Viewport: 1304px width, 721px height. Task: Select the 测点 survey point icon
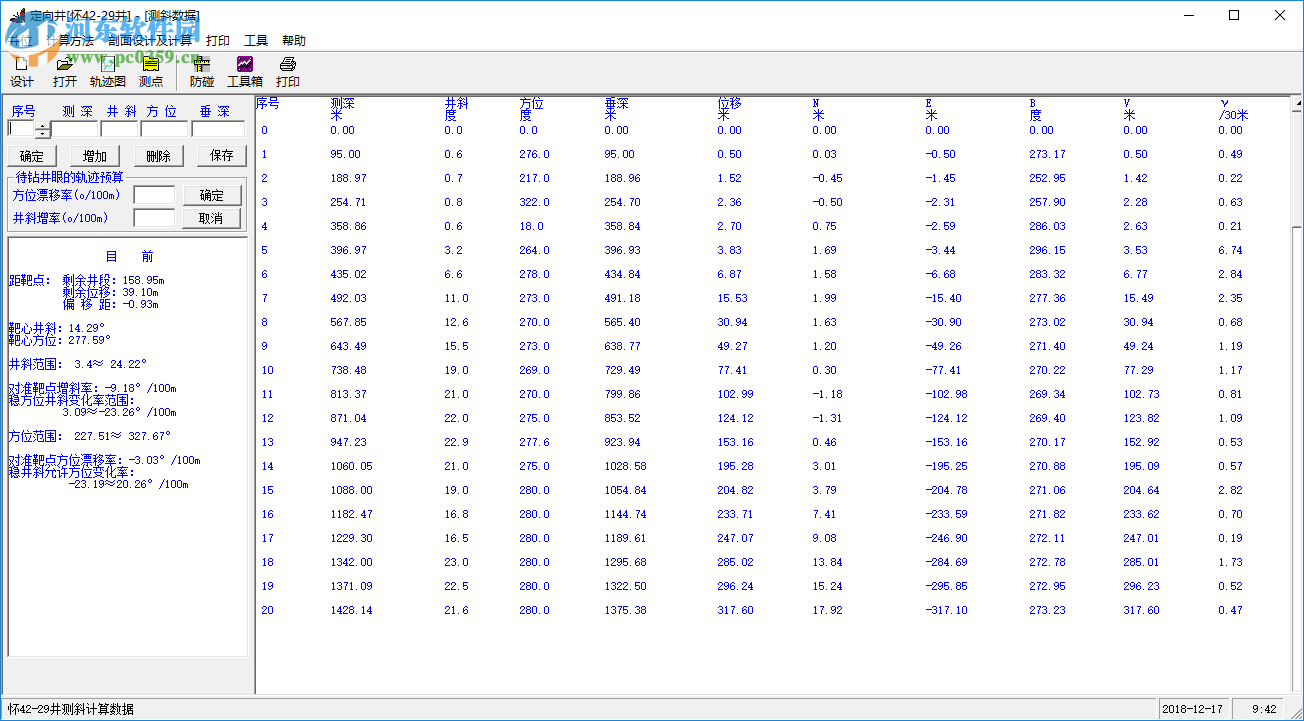click(151, 72)
